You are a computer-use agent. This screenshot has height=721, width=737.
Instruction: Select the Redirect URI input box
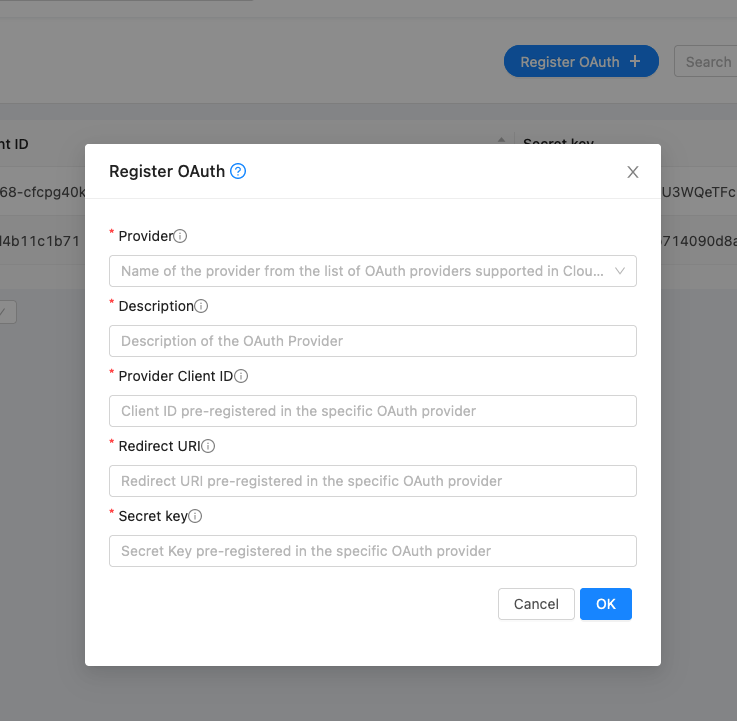(372, 481)
